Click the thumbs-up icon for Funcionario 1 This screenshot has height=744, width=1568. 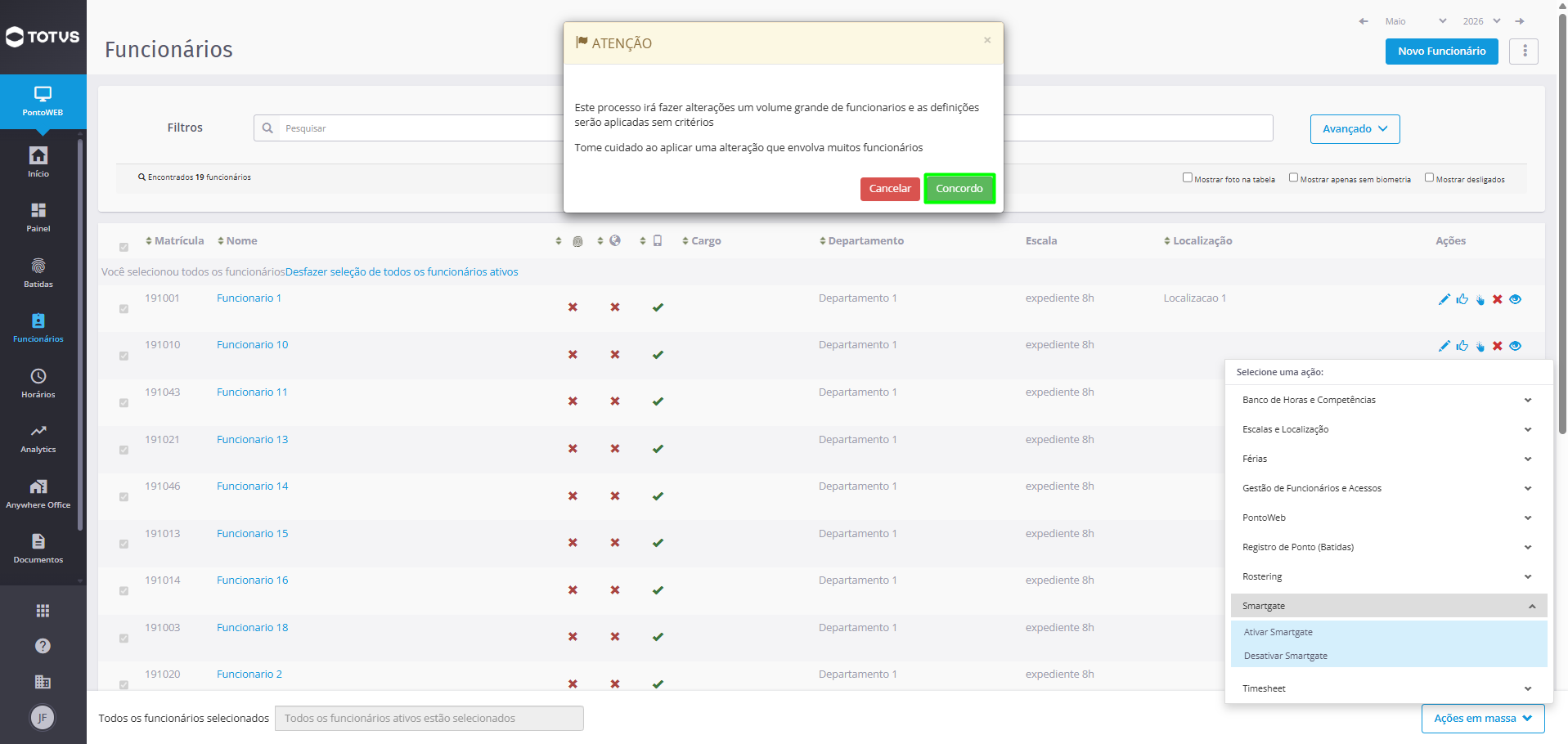click(x=1462, y=299)
